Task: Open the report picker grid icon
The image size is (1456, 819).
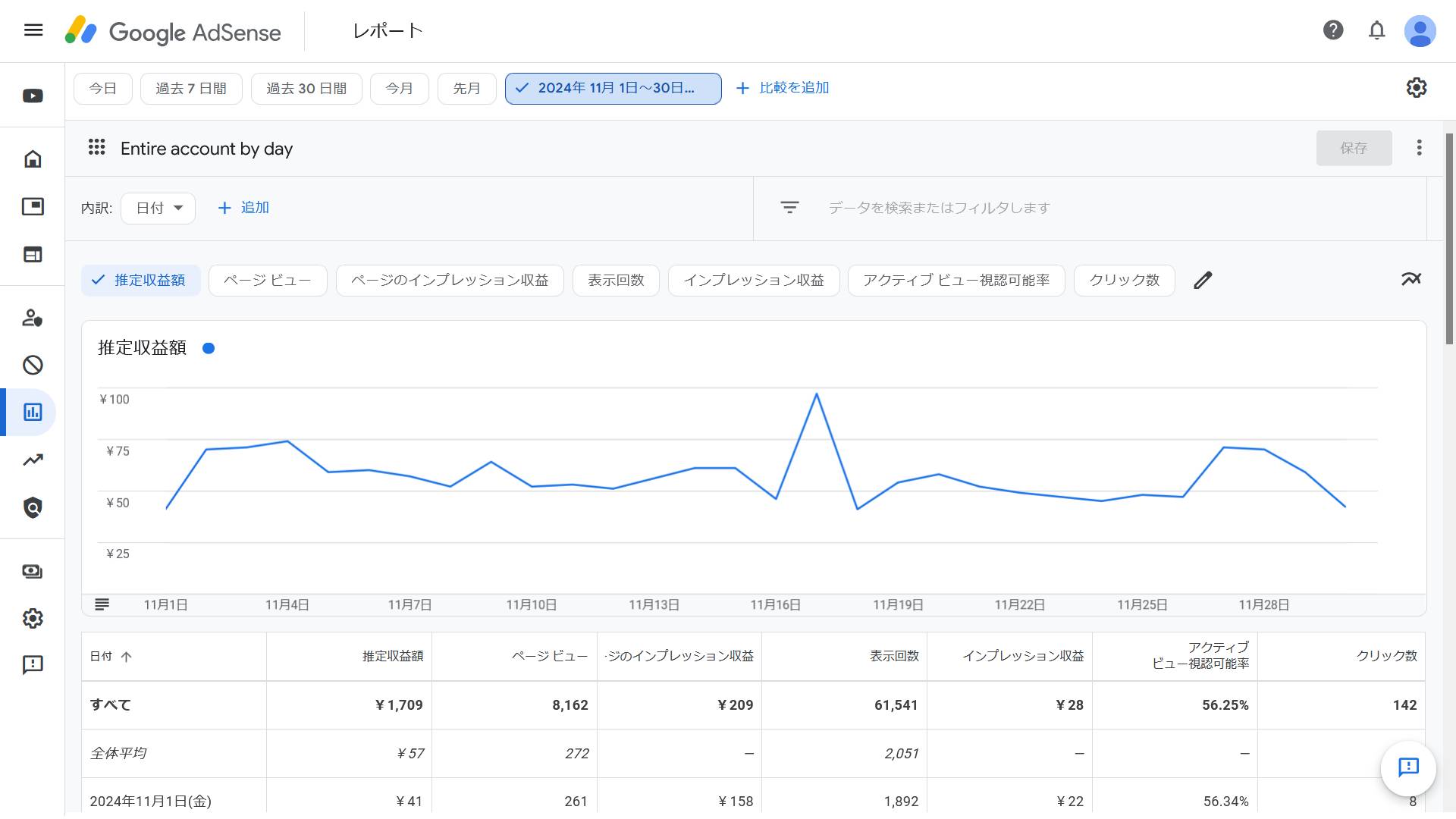Action: coord(96,147)
